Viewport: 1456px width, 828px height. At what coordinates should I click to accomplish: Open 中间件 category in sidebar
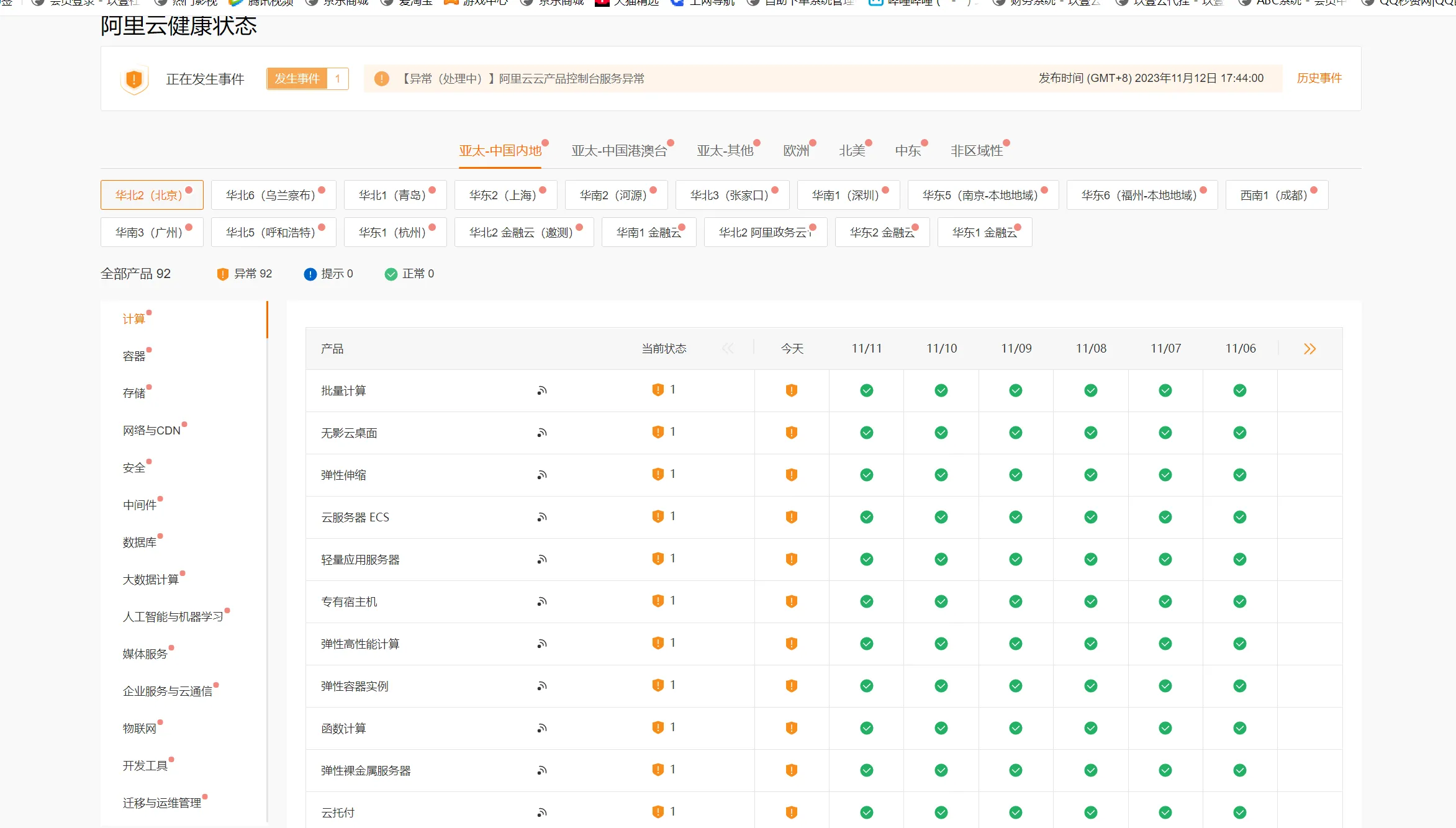pyautogui.click(x=140, y=505)
